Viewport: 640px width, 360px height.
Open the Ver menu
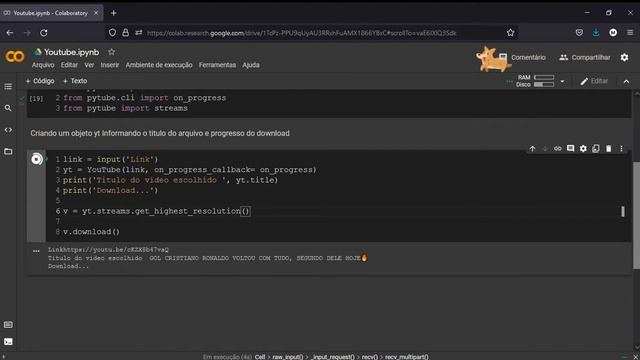pos(89,65)
